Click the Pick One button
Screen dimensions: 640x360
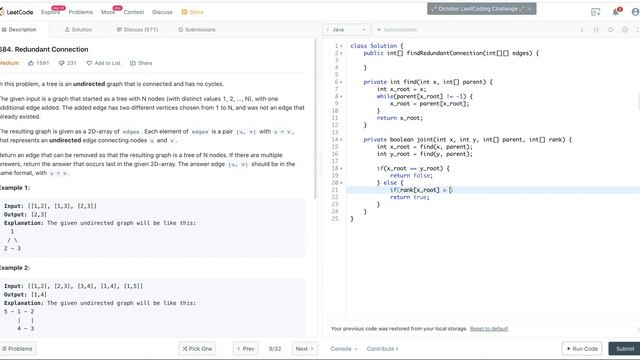(197, 349)
